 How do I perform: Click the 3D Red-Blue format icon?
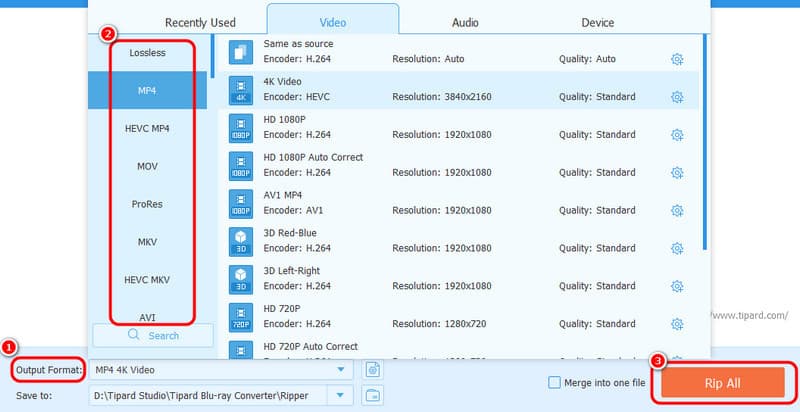coord(241,241)
